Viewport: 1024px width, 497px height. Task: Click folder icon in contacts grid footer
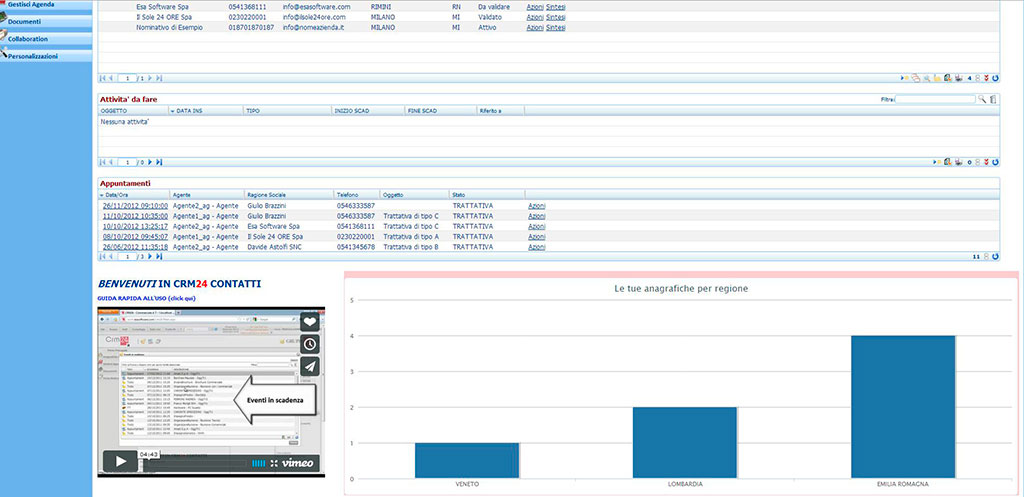[937, 78]
